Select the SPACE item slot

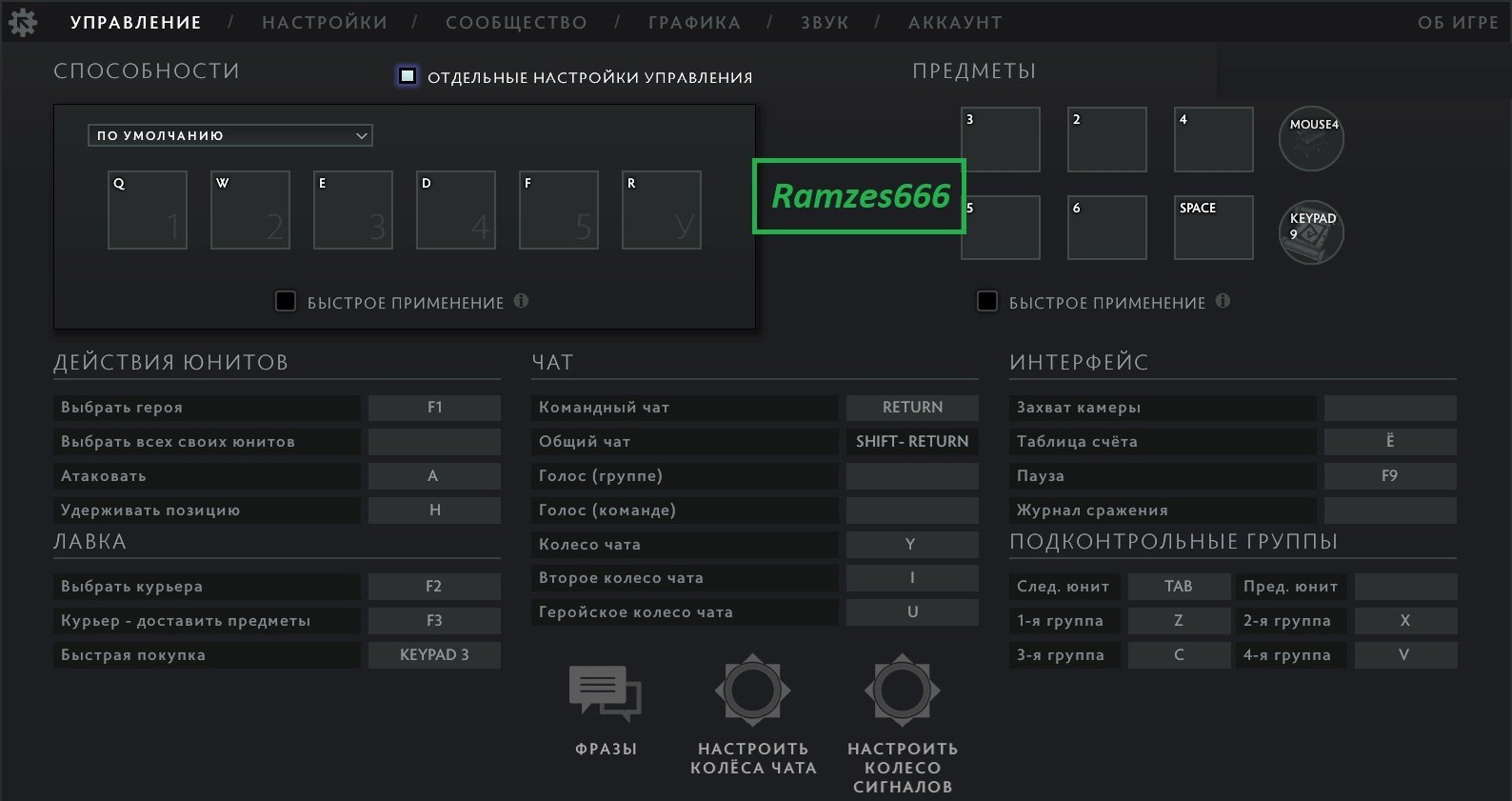[x=1213, y=228]
